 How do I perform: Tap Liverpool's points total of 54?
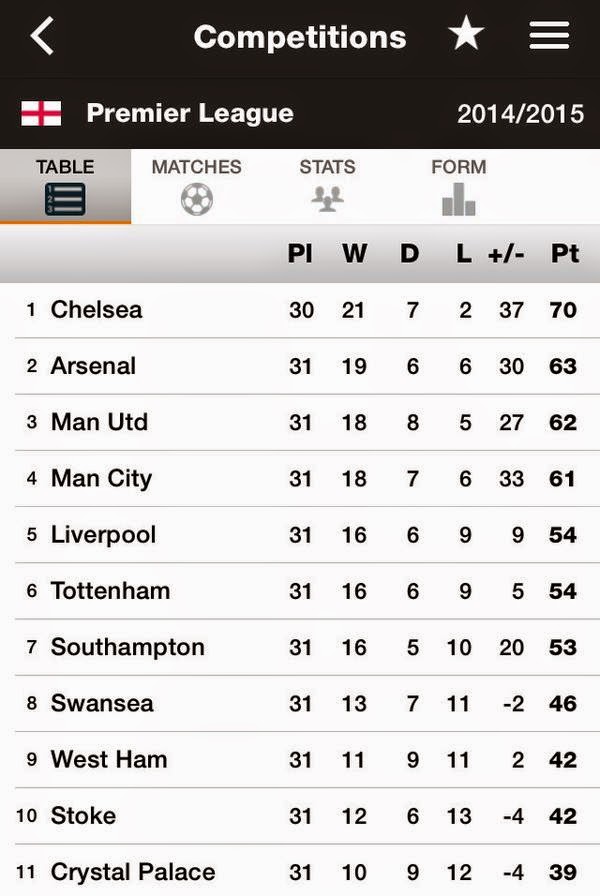pyautogui.click(x=563, y=534)
